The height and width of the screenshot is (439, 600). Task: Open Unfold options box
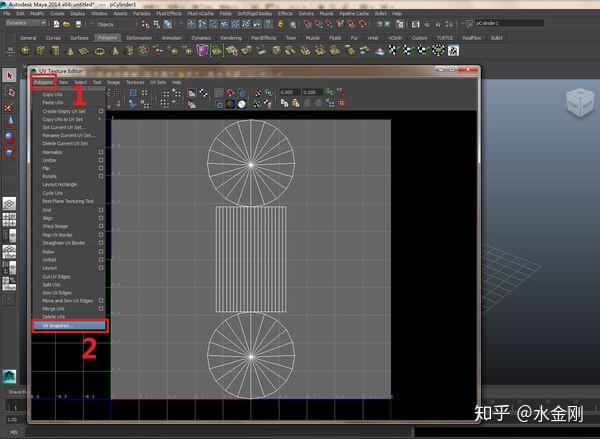(x=101, y=260)
